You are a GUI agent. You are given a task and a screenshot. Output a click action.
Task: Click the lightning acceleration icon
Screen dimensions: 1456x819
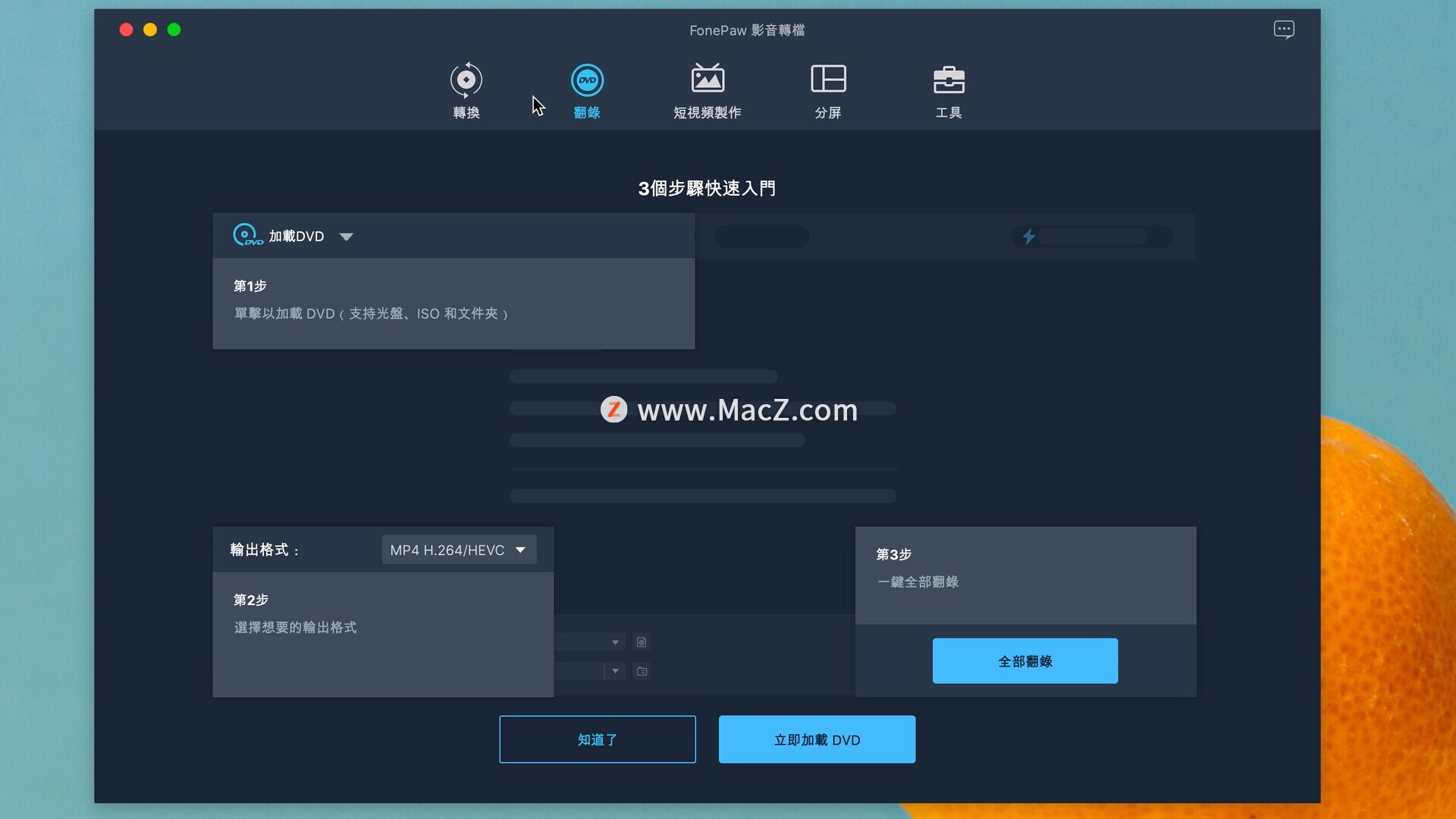[x=1028, y=237]
